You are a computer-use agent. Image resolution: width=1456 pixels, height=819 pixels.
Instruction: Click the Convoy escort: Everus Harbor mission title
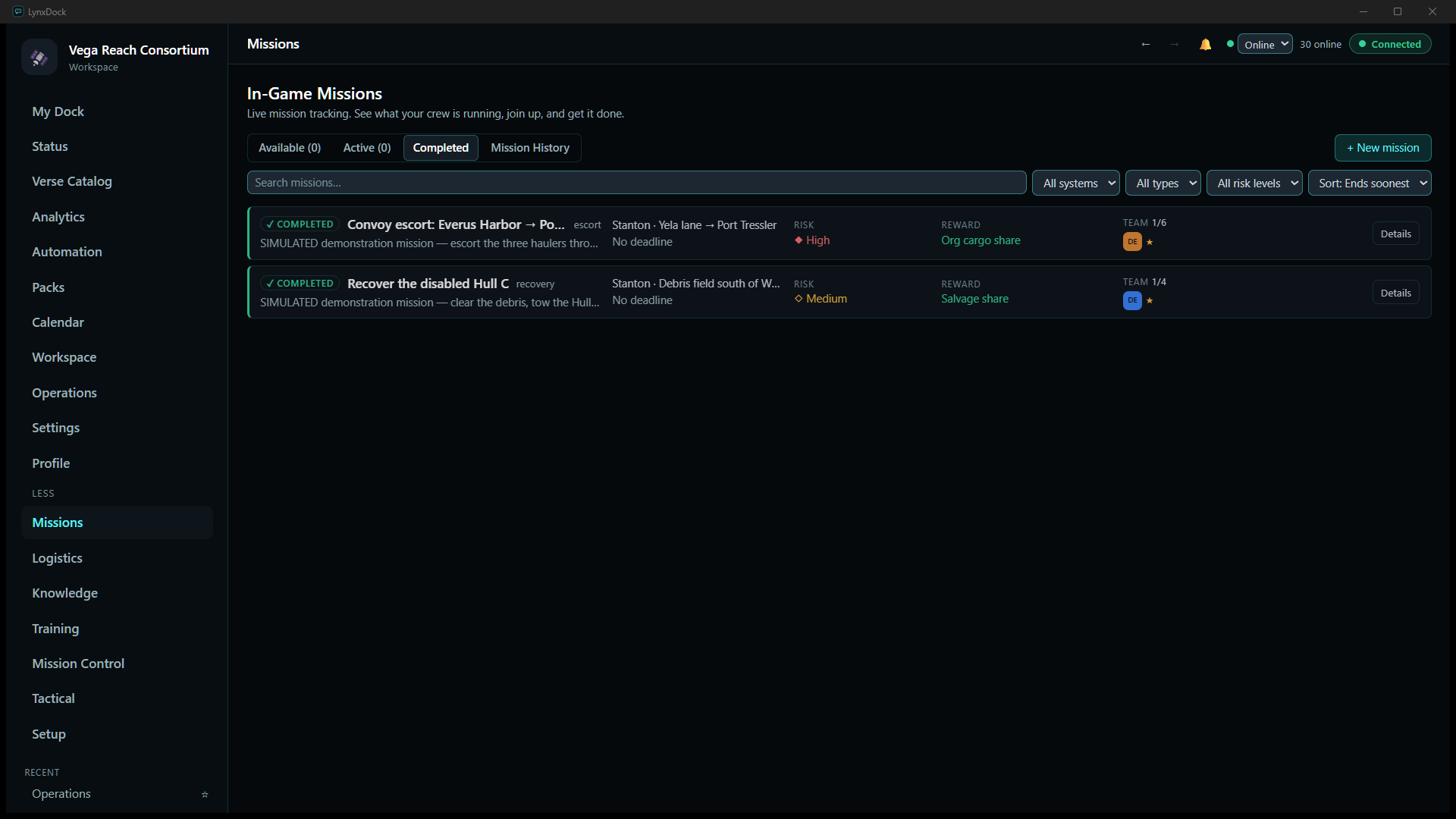coord(456,224)
